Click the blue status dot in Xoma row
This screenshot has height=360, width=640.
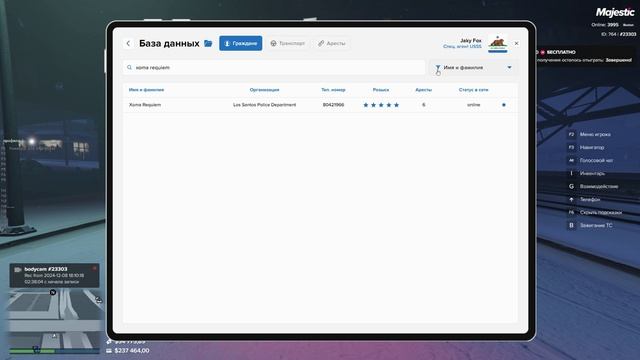click(x=504, y=105)
